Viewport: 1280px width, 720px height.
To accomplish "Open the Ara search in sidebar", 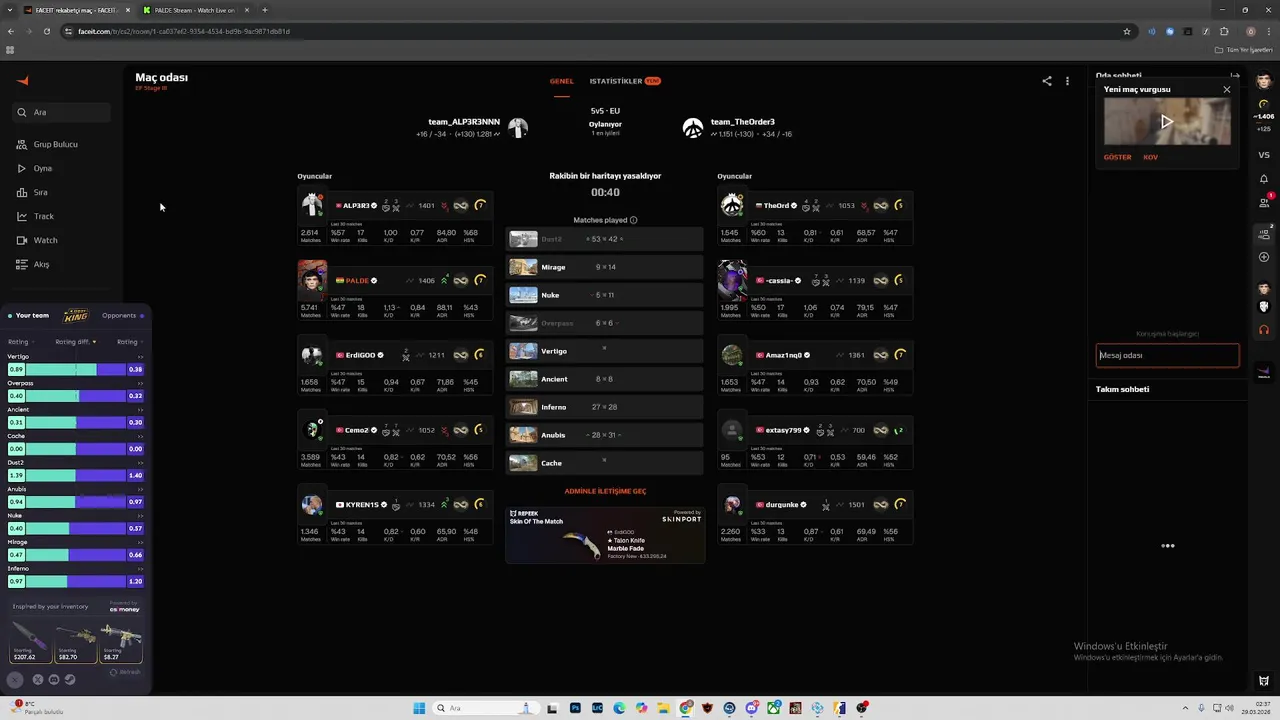I will 62,112.
